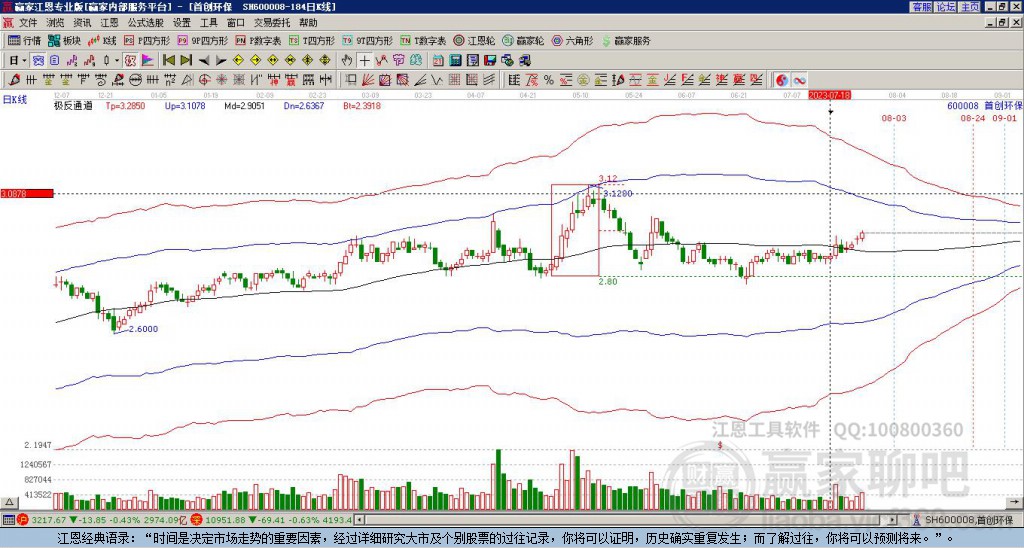Click the Shenzhen index 10951.88 value
1024x548 pixels.
(227, 520)
